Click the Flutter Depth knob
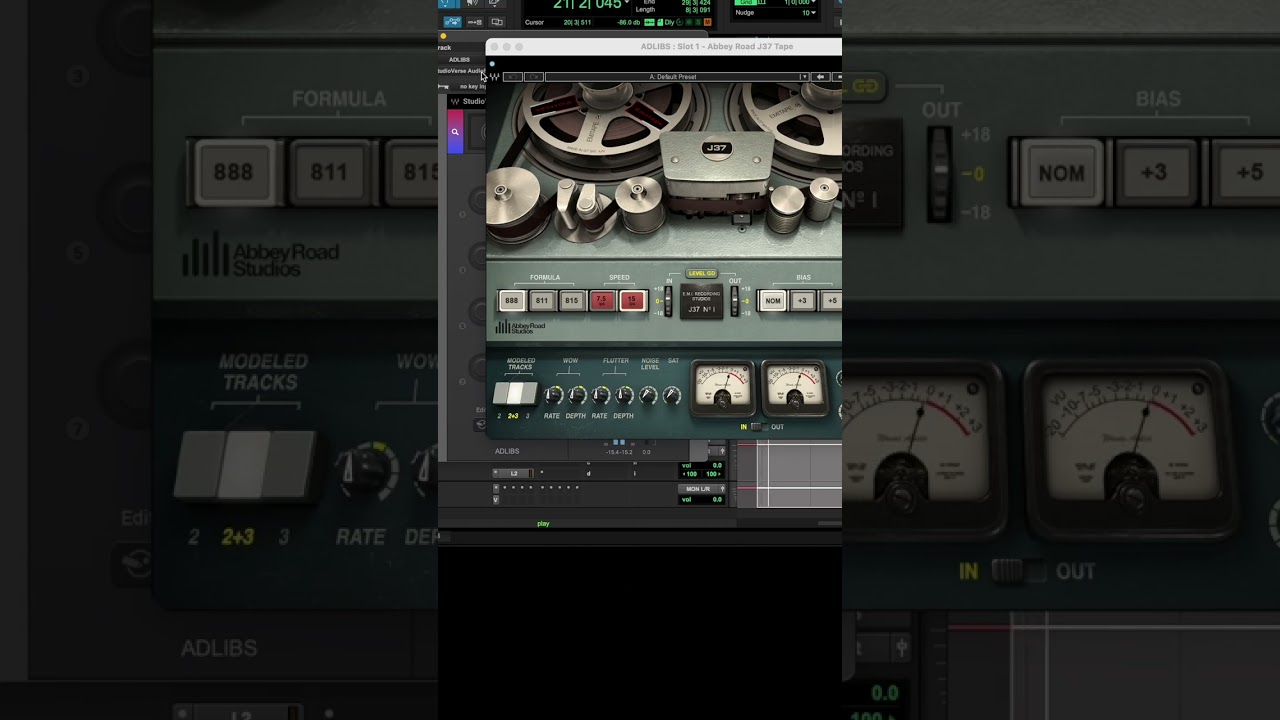Image resolution: width=1280 pixels, height=720 pixels. coord(624,396)
